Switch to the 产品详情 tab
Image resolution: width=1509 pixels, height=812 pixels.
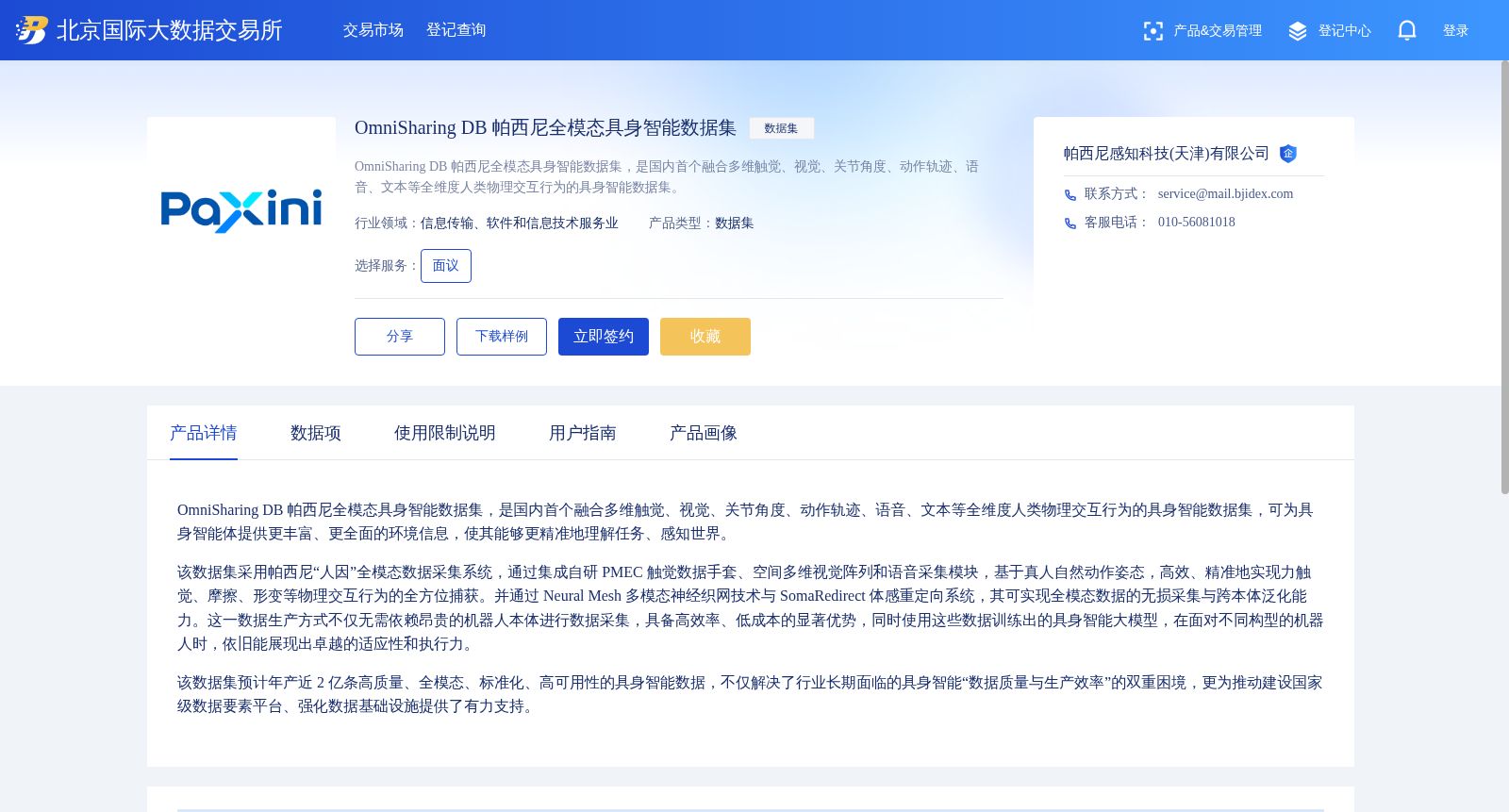coord(204,433)
